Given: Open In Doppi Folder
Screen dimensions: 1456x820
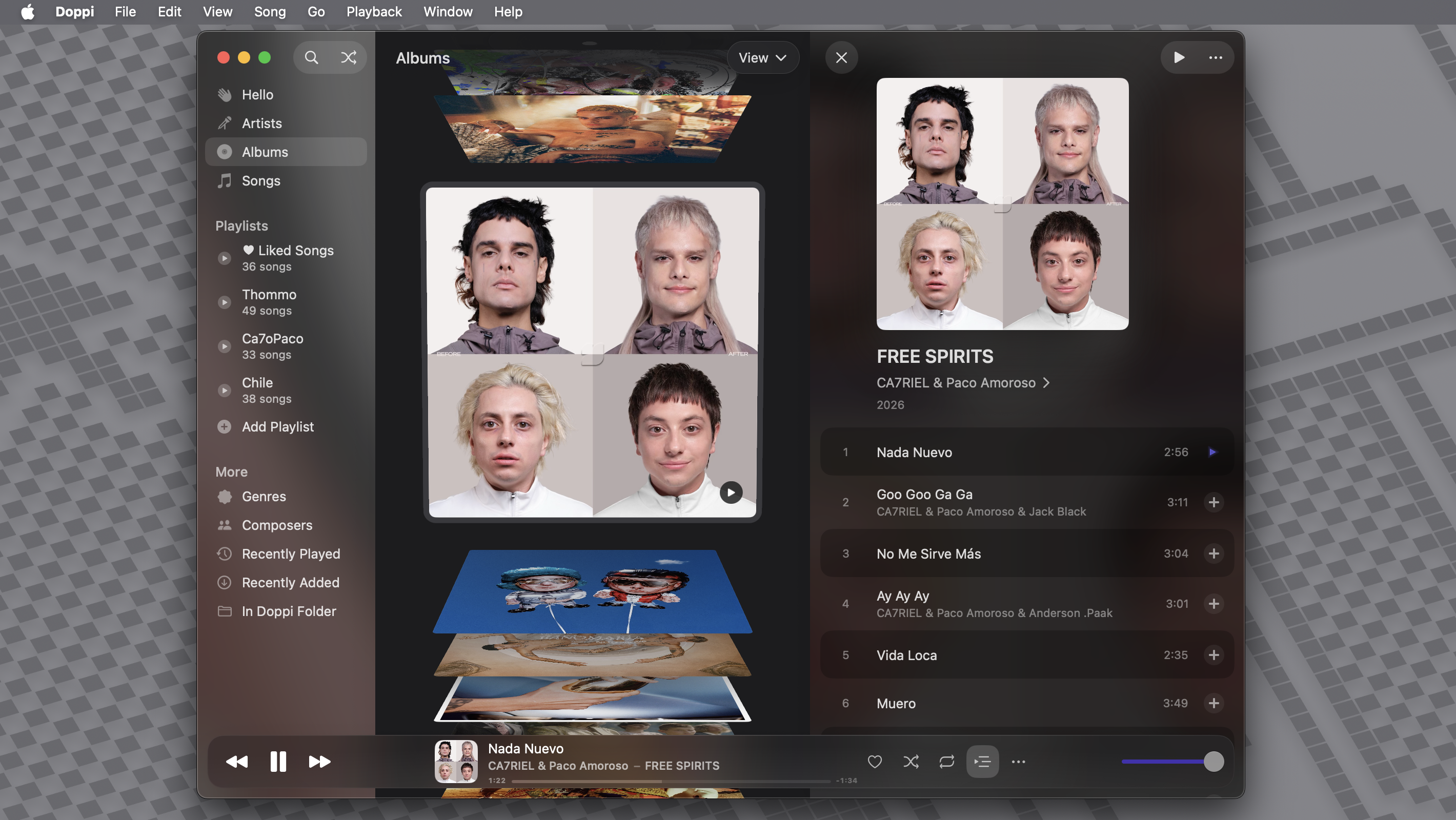Looking at the screenshot, I should pyautogui.click(x=286, y=611).
